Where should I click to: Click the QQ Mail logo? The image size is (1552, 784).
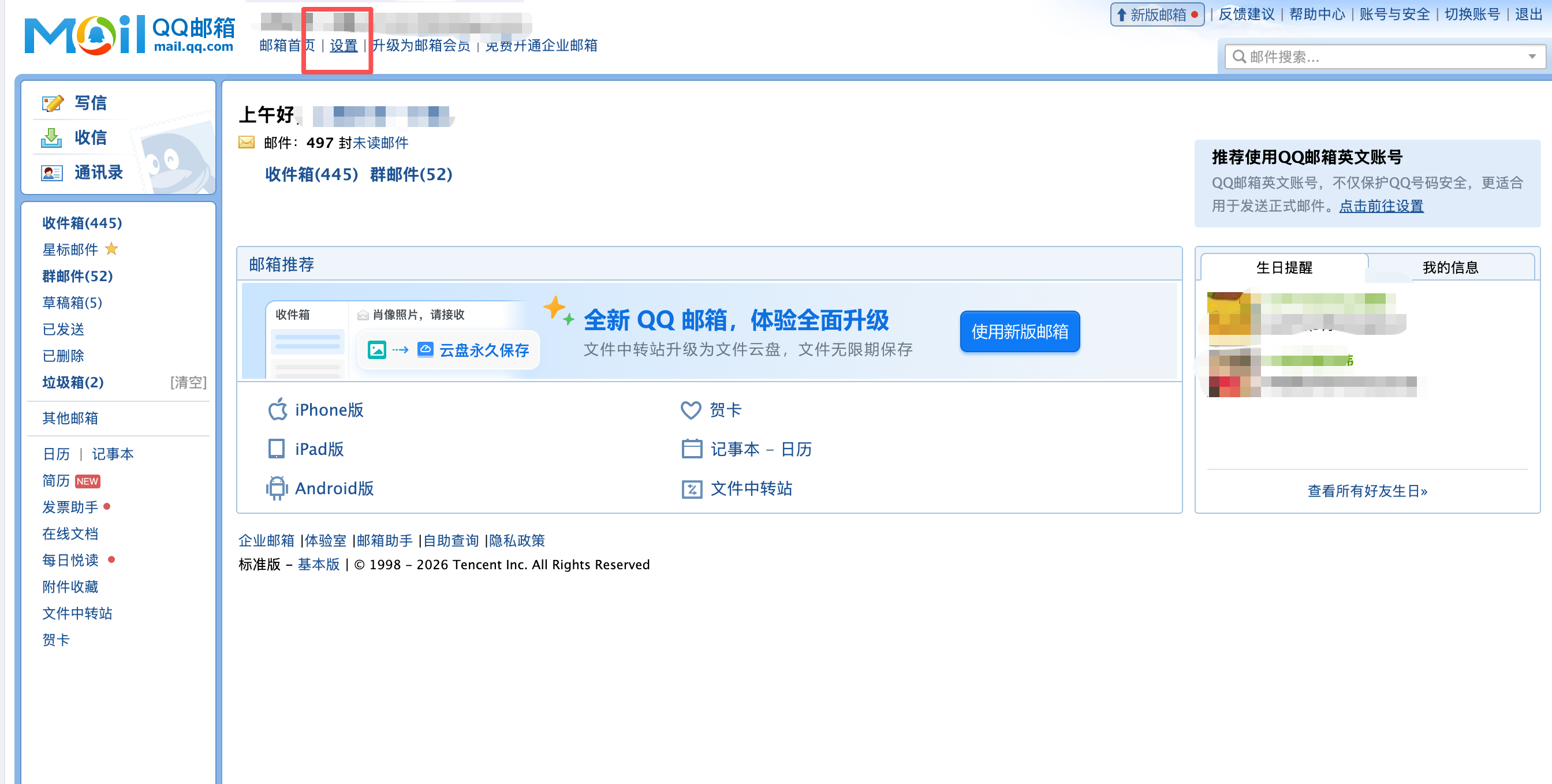(x=129, y=35)
